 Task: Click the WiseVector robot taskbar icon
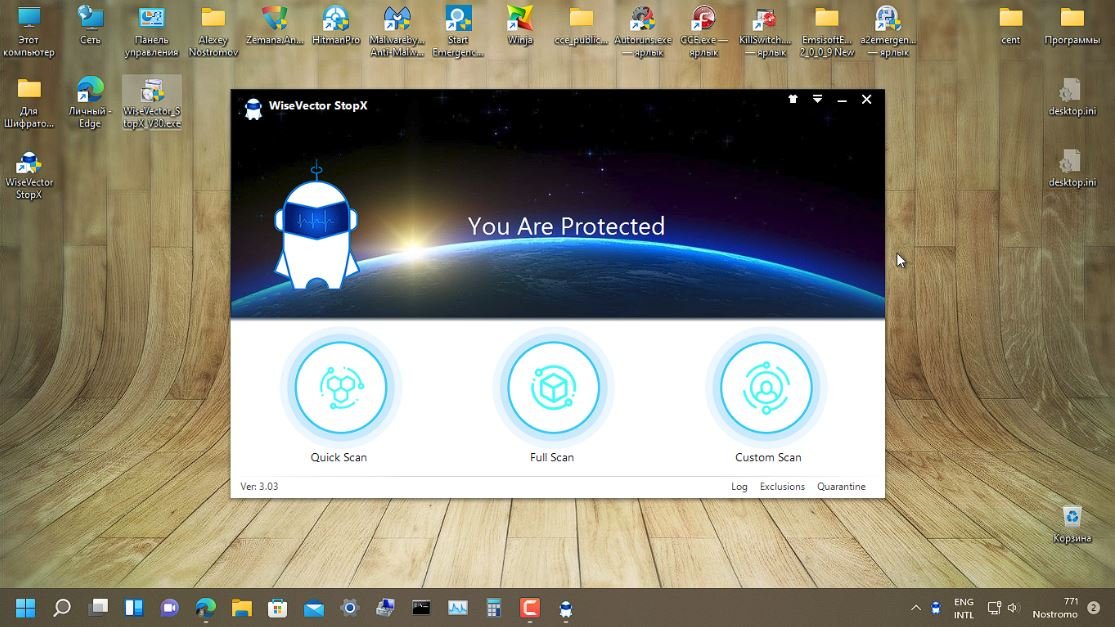tap(566, 609)
